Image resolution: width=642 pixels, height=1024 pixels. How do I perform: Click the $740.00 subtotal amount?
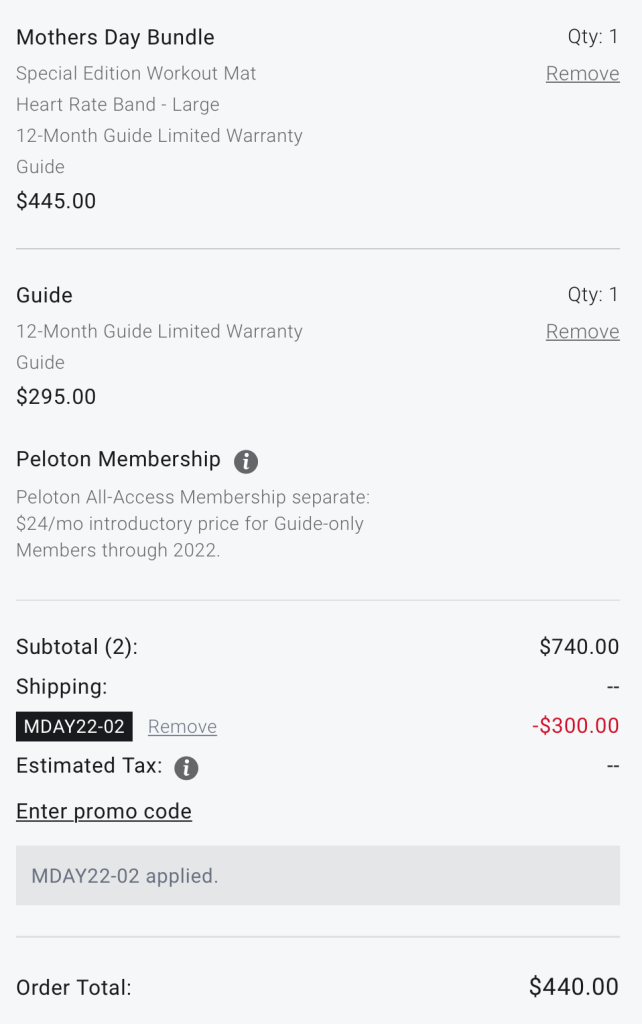tap(579, 647)
